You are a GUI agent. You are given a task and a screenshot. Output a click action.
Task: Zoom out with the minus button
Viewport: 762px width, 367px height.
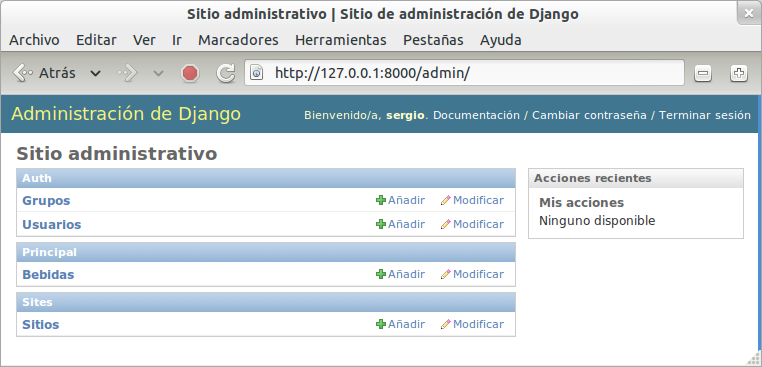703,73
